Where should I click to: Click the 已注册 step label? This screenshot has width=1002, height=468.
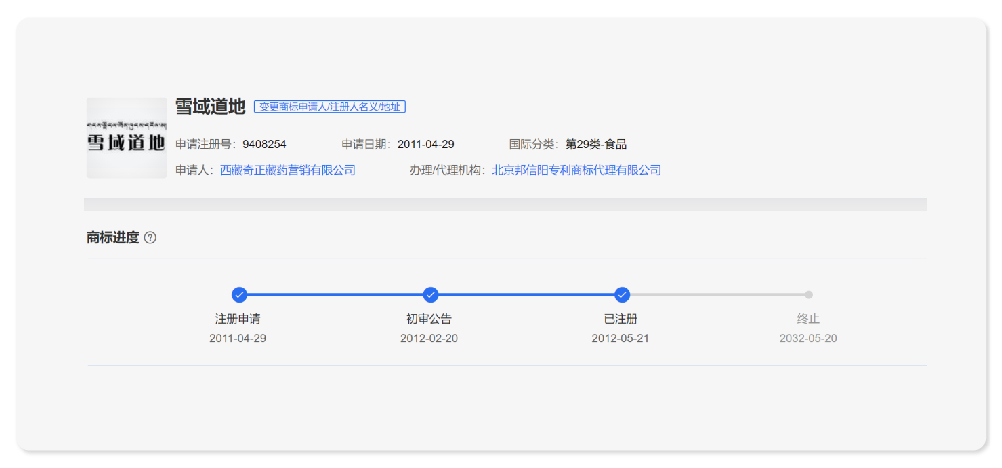click(x=620, y=318)
